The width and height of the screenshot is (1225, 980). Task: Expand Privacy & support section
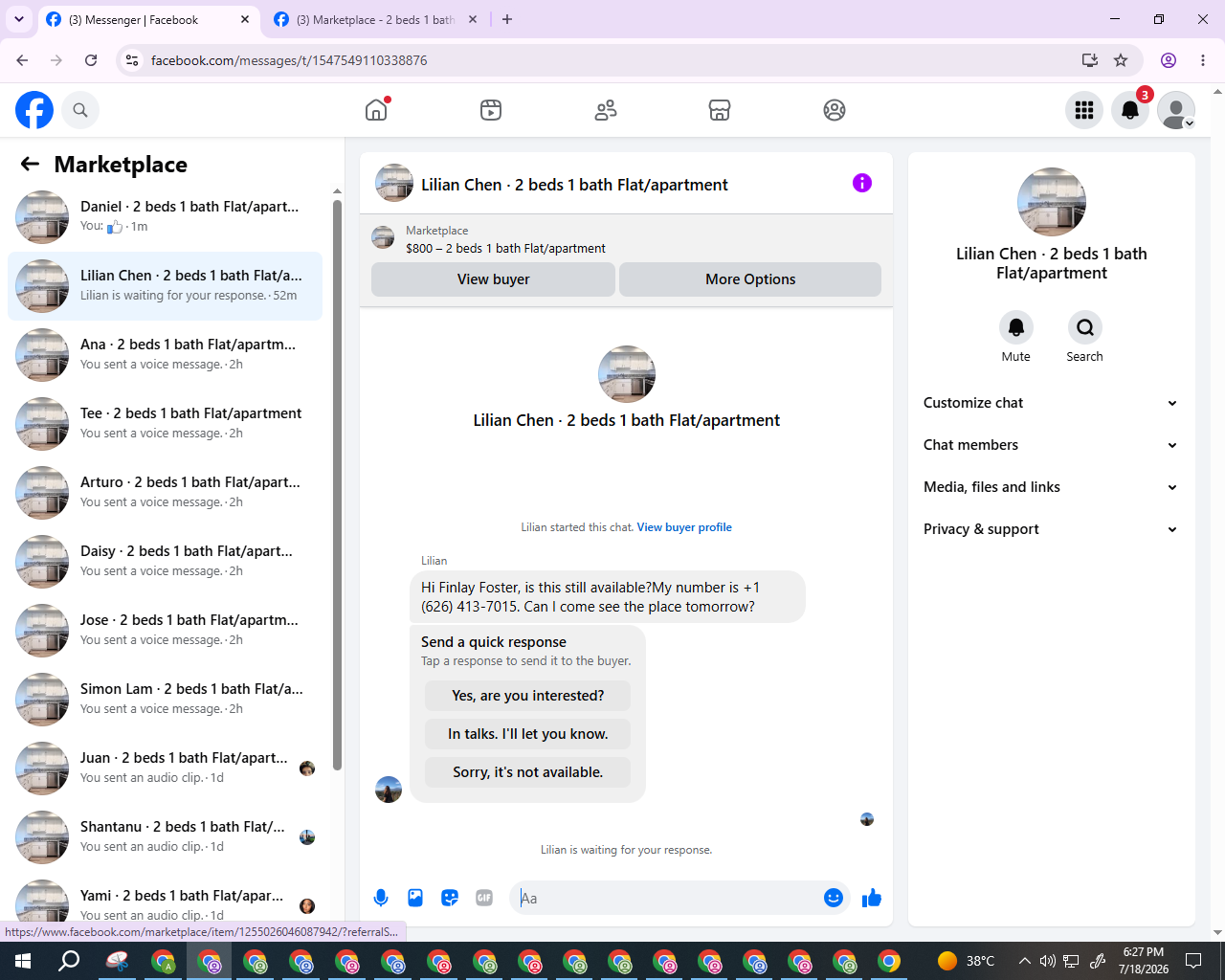click(x=1051, y=529)
